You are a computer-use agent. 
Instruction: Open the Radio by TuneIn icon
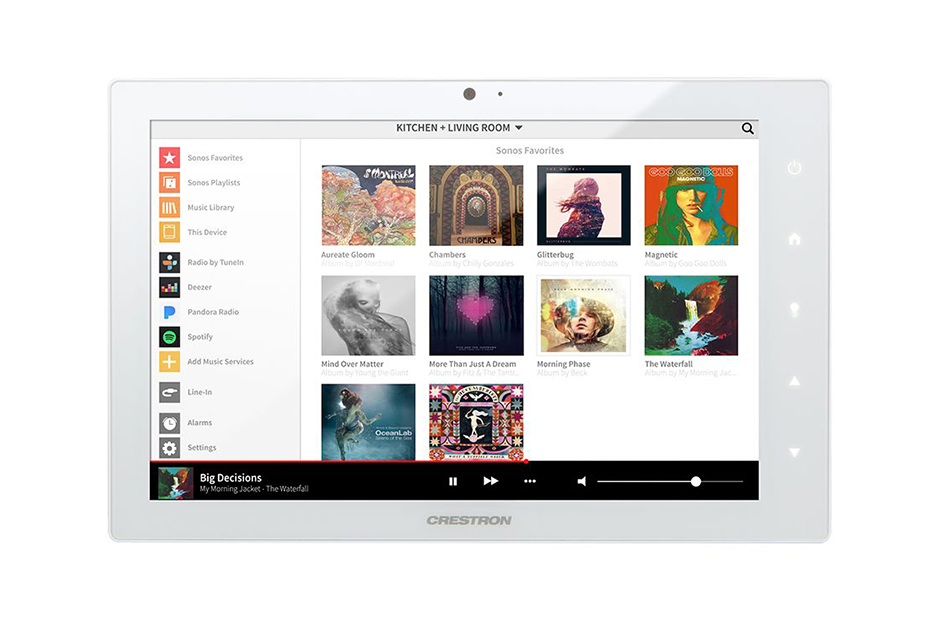(170, 262)
